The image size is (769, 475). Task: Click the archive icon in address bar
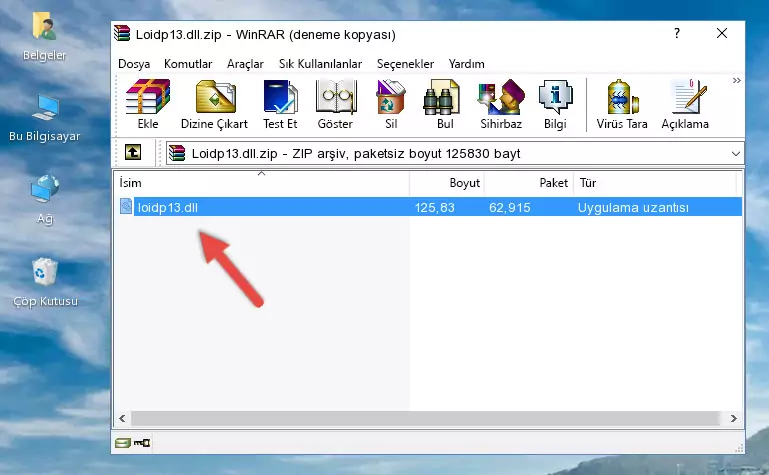pyautogui.click(x=177, y=153)
